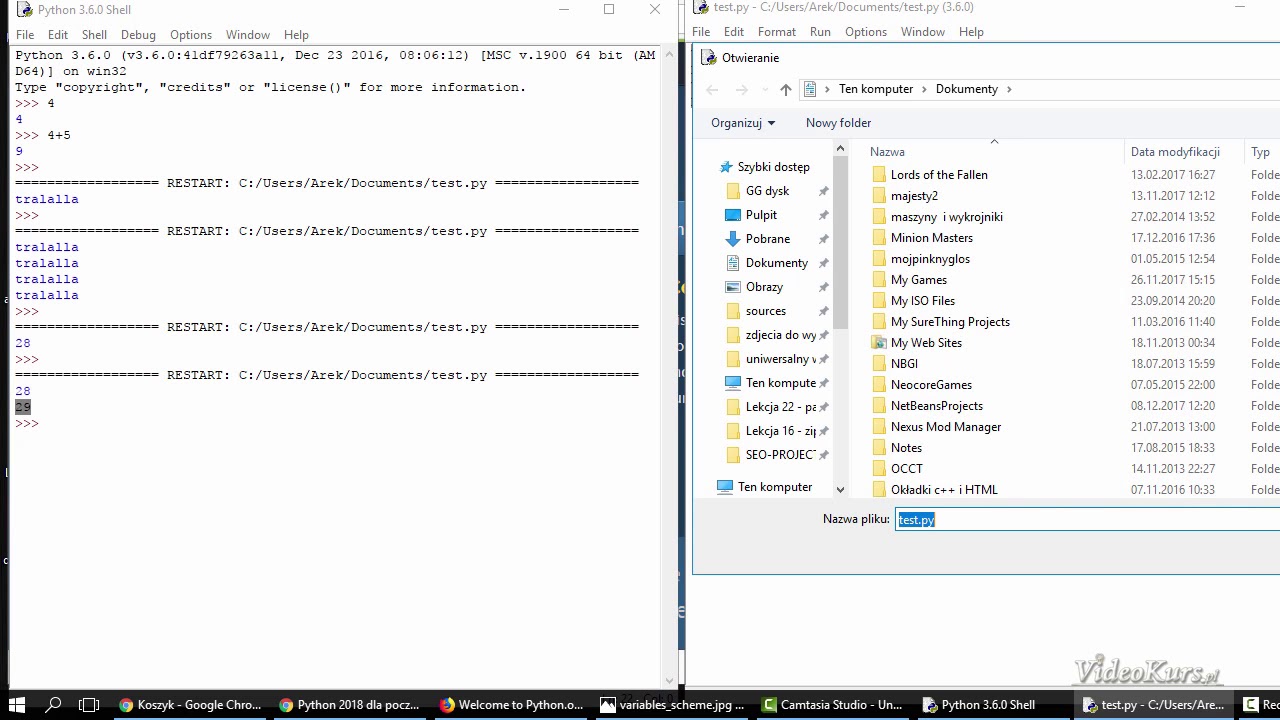Select the Nexus Mod Manager folder
Screen dimensions: 1280x720
pyautogui.click(x=945, y=427)
